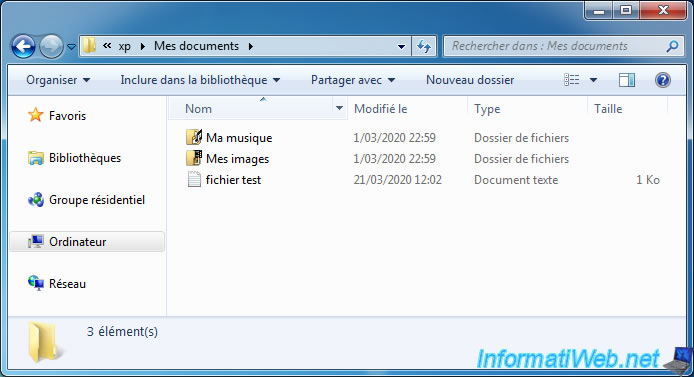Expand the hidden path chevron before xp
The height and width of the screenshot is (377, 694).
click(x=107, y=46)
